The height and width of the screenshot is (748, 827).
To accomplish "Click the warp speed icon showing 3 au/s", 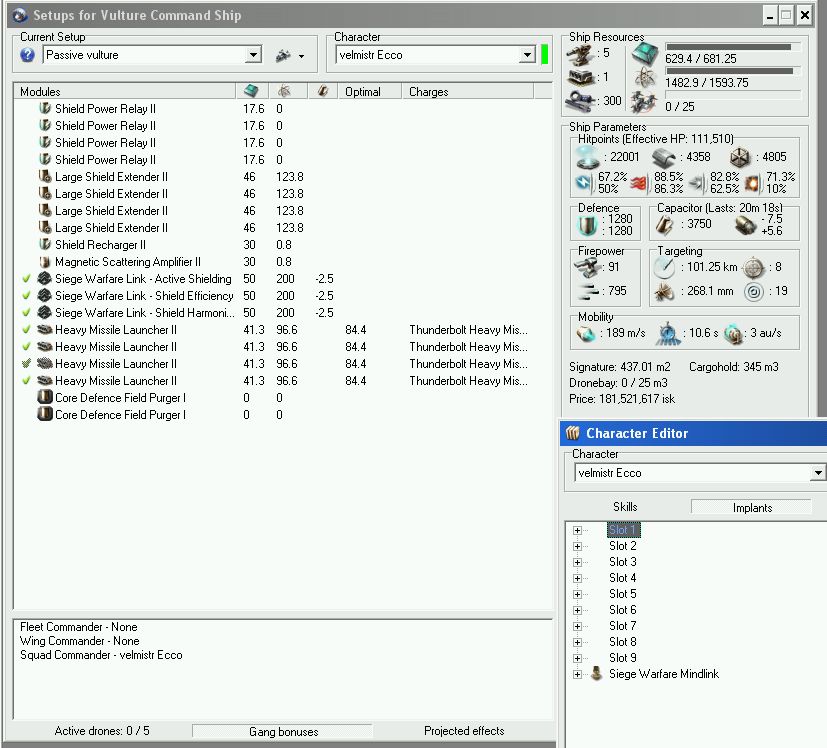I will point(734,333).
